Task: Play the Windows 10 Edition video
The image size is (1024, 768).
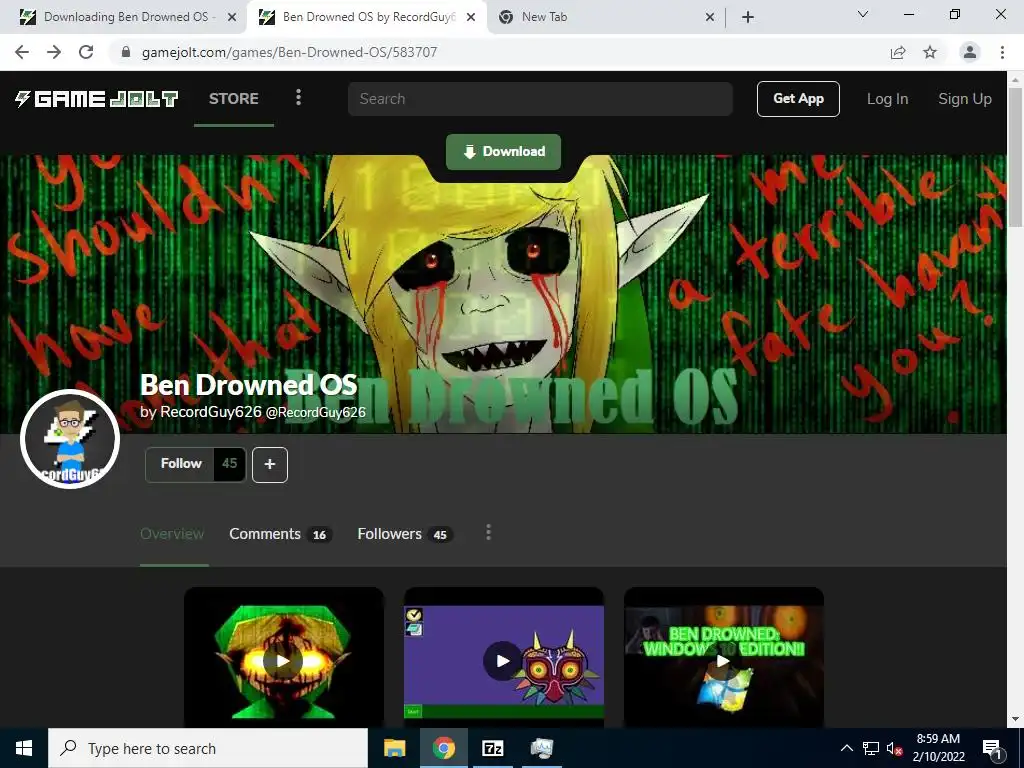Action: pyautogui.click(x=723, y=661)
